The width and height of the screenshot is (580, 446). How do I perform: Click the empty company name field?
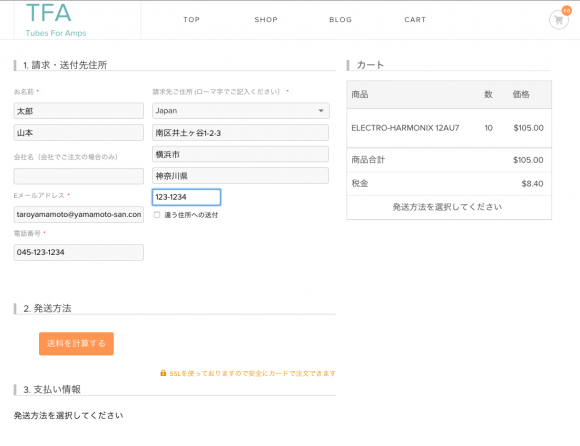coord(78,176)
